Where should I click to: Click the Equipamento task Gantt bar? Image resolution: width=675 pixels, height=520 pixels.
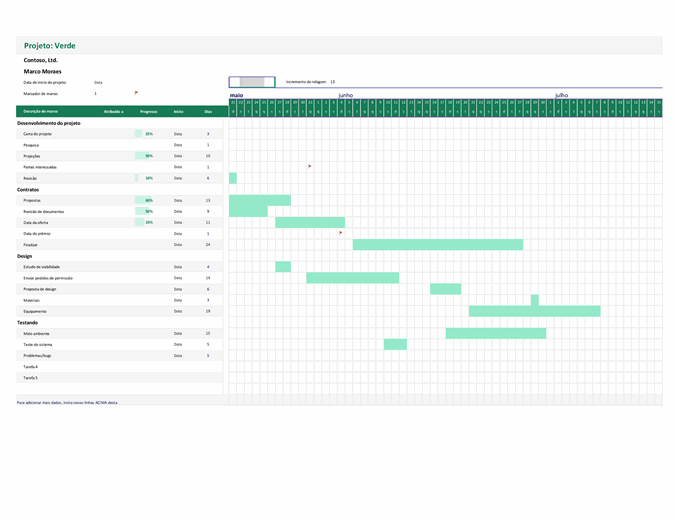click(534, 311)
